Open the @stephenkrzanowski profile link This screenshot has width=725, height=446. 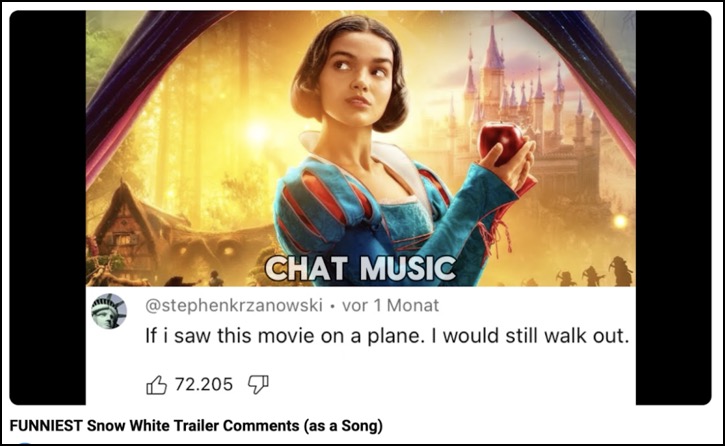[x=234, y=305]
